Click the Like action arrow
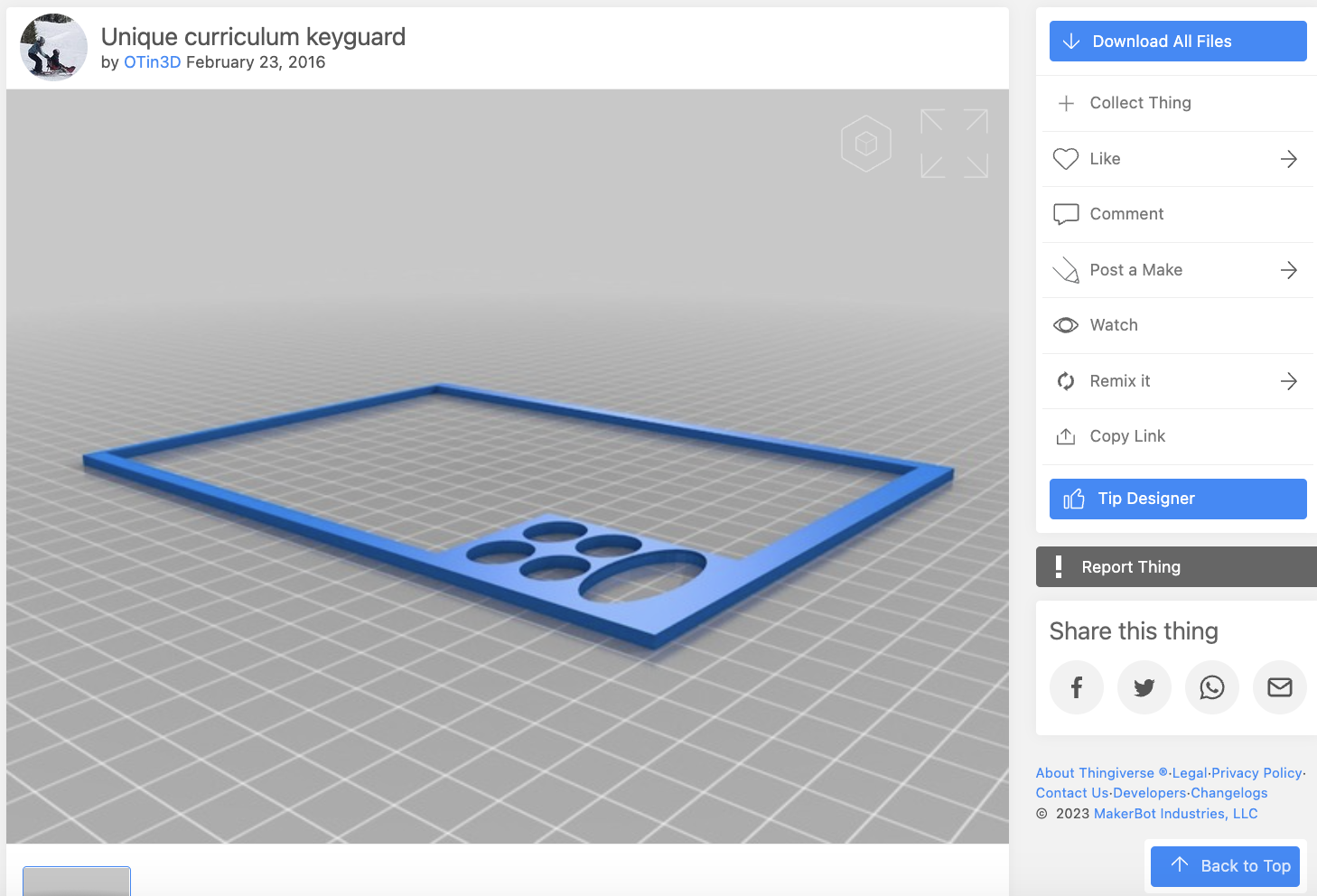The width and height of the screenshot is (1317, 896). pos(1288,159)
